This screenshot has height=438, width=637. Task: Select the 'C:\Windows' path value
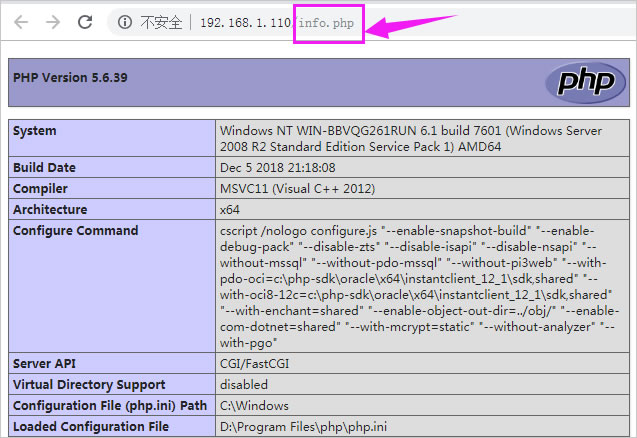[x=254, y=405]
